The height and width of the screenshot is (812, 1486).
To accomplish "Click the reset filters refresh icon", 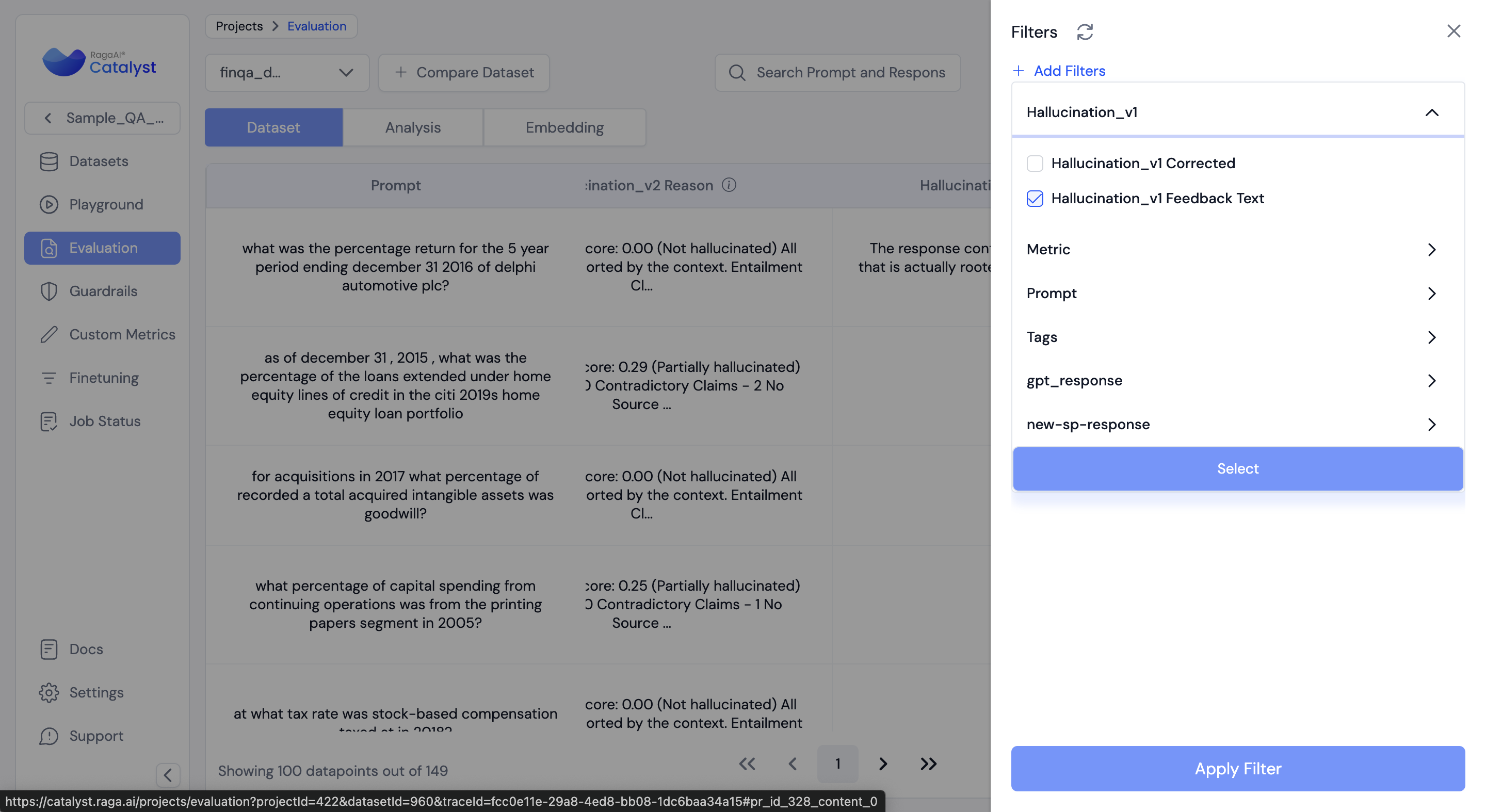I will (x=1085, y=31).
